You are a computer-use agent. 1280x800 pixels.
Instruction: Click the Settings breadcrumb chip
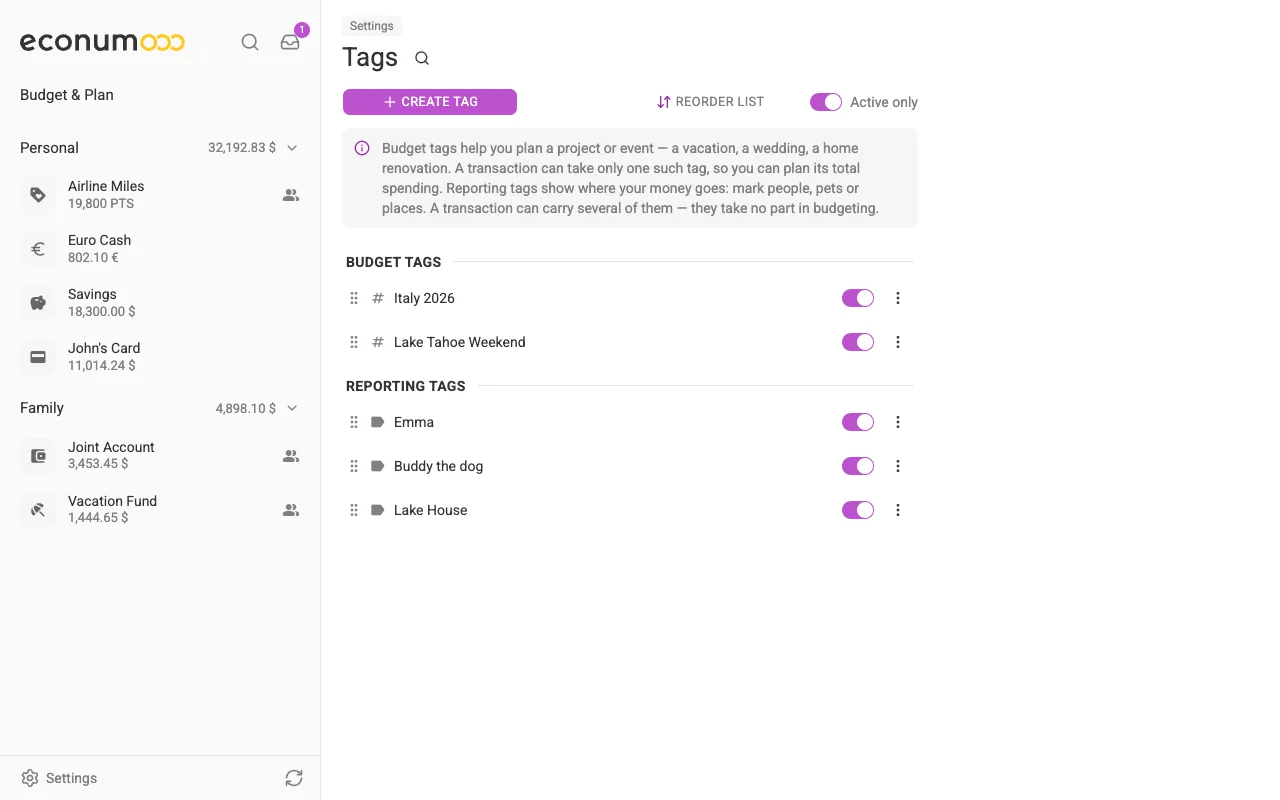[x=372, y=27]
